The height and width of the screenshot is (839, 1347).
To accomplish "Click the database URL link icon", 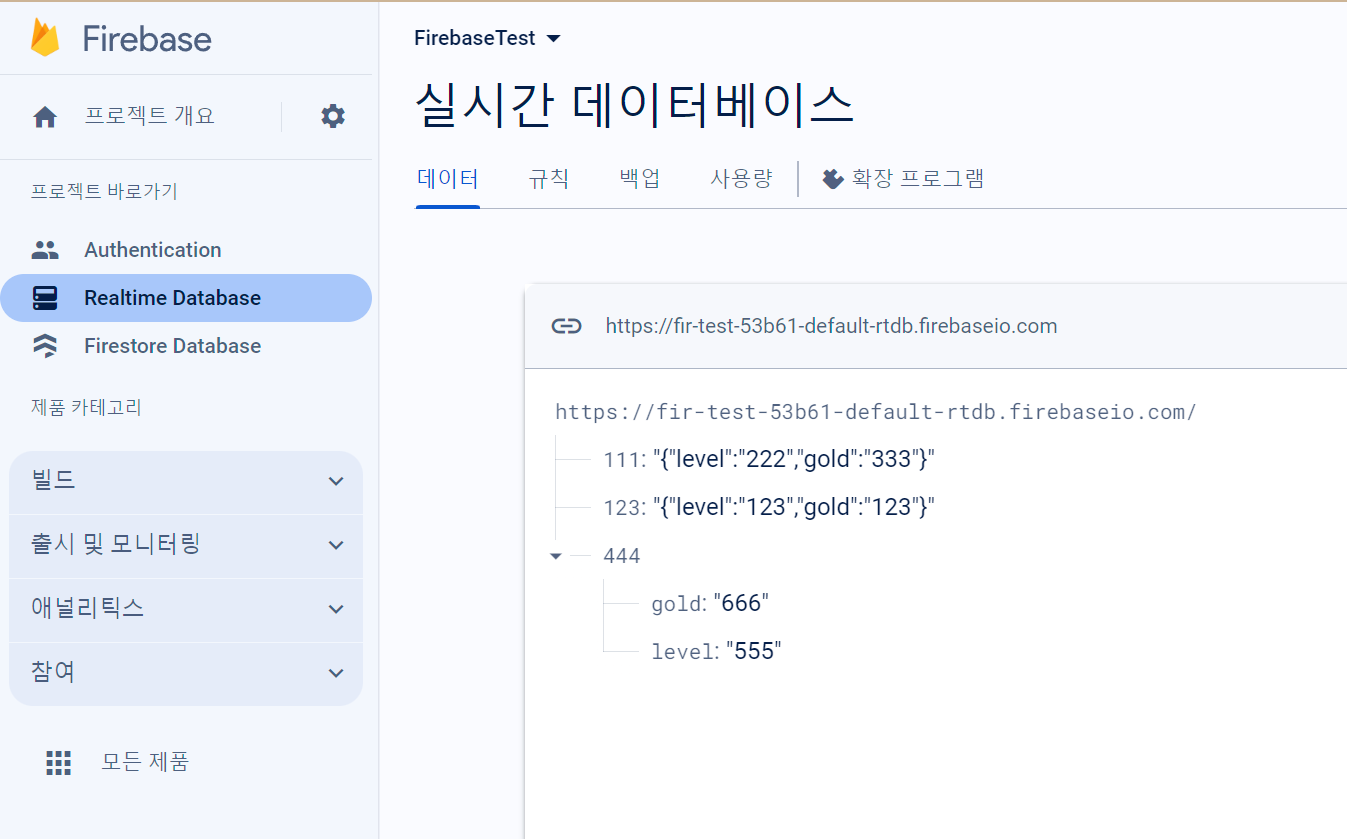I will tap(566, 326).
